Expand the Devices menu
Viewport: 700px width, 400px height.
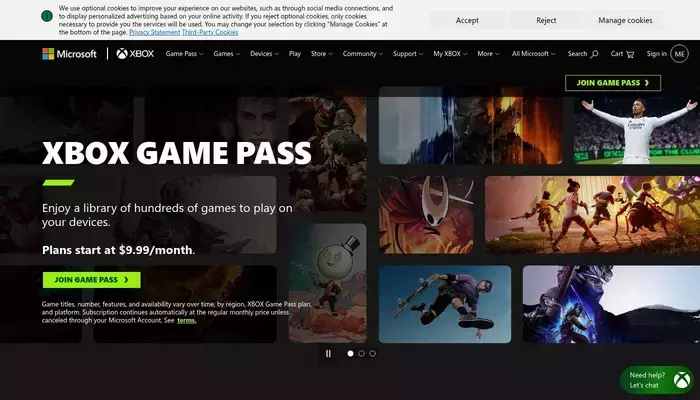(264, 54)
